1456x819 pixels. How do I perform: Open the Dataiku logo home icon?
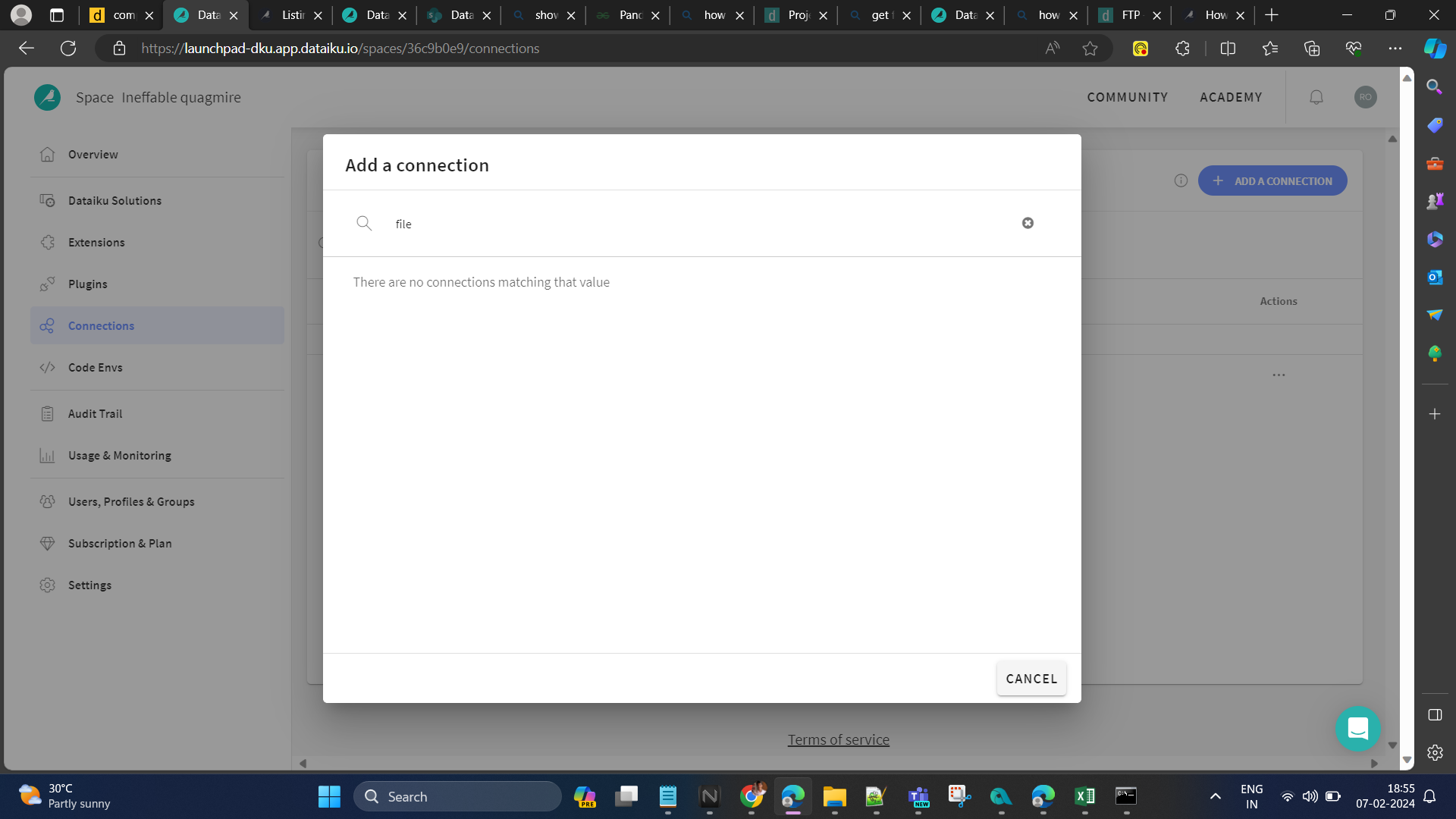pyautogui.click(x=47, y=97)
